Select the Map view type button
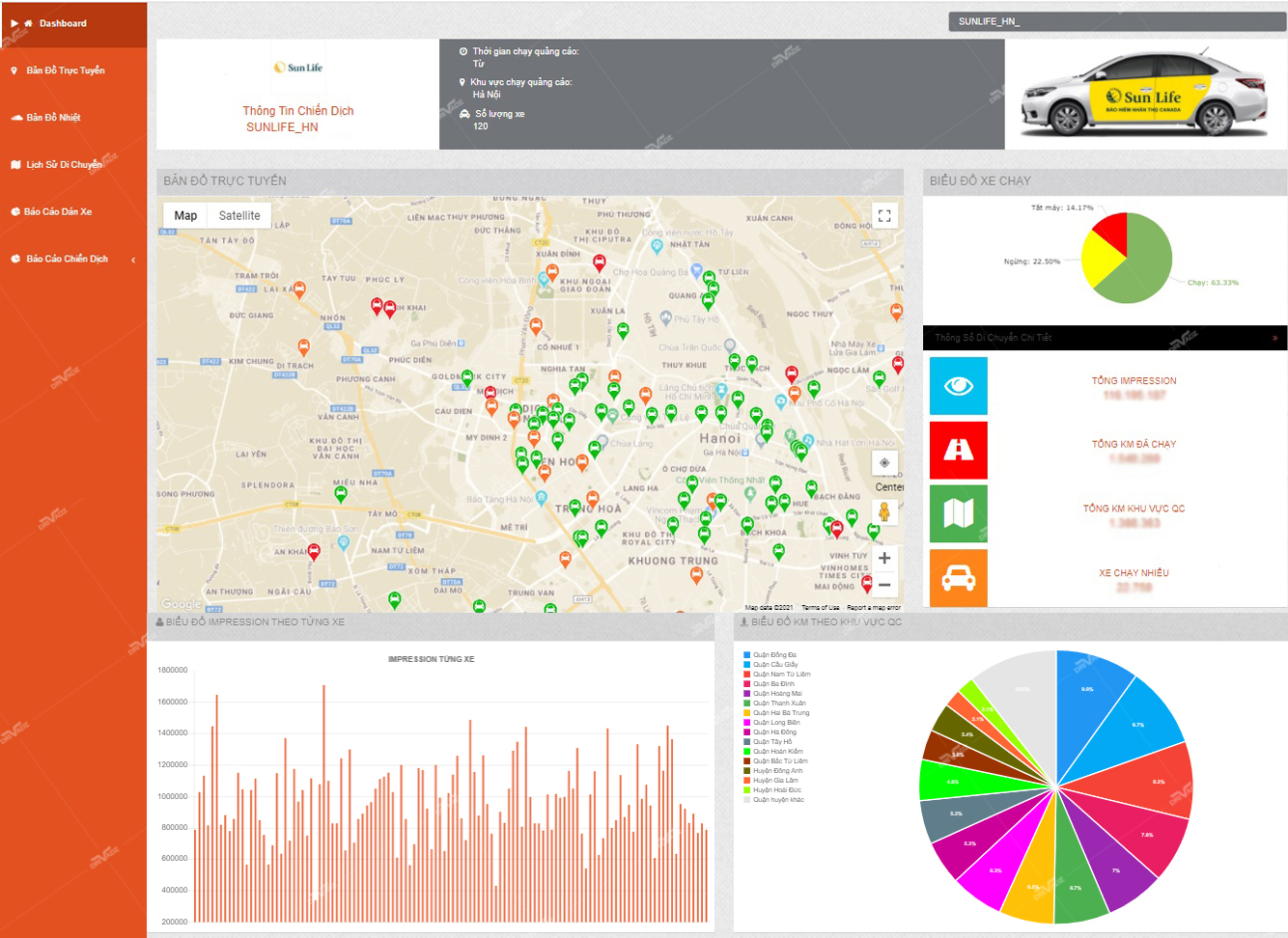Image resolution: width=1288 pixels, height=938 pixels. tap(185, 216)
